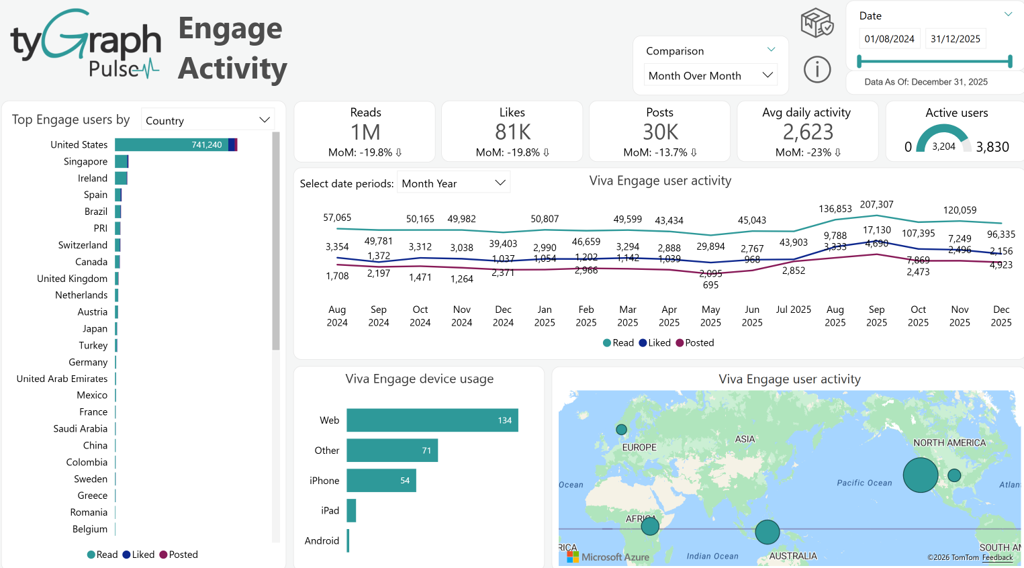Click Posts MoM -13.7% text
Screen dimensions: 1024x568
coord(660,152)
